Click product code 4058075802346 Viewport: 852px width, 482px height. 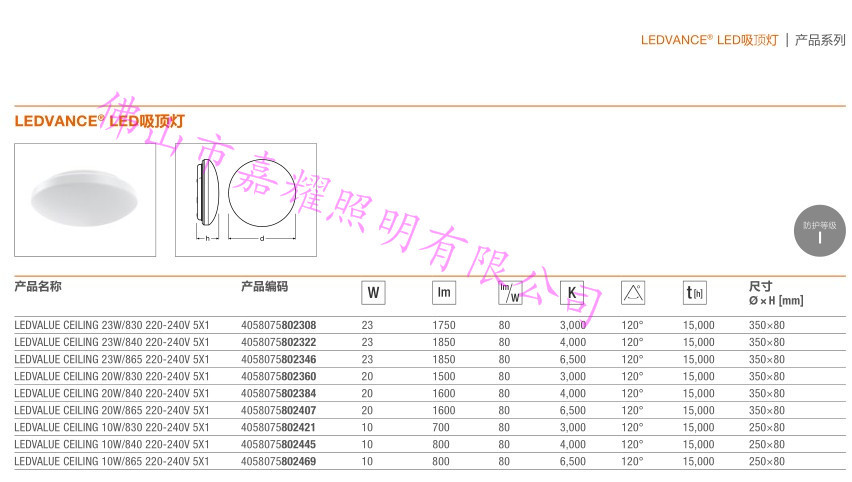point(279,360)
